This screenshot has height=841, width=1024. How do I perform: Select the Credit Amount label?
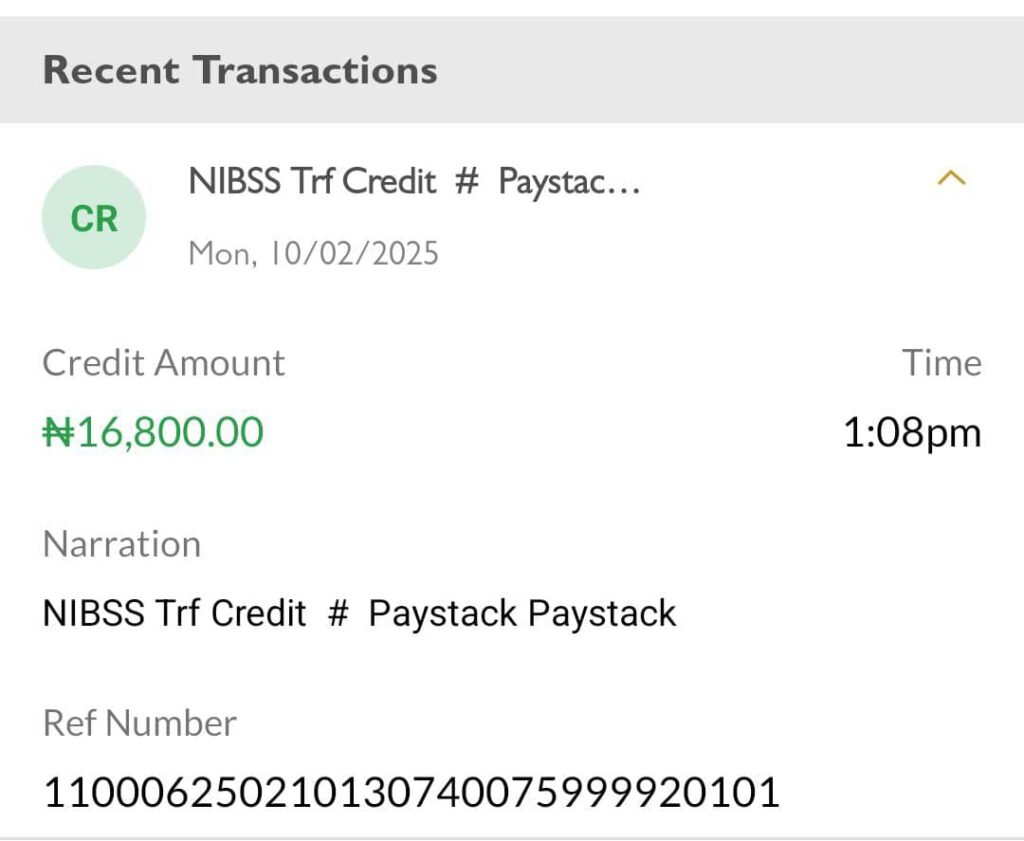pyautogui.click(x=164, y=363)
